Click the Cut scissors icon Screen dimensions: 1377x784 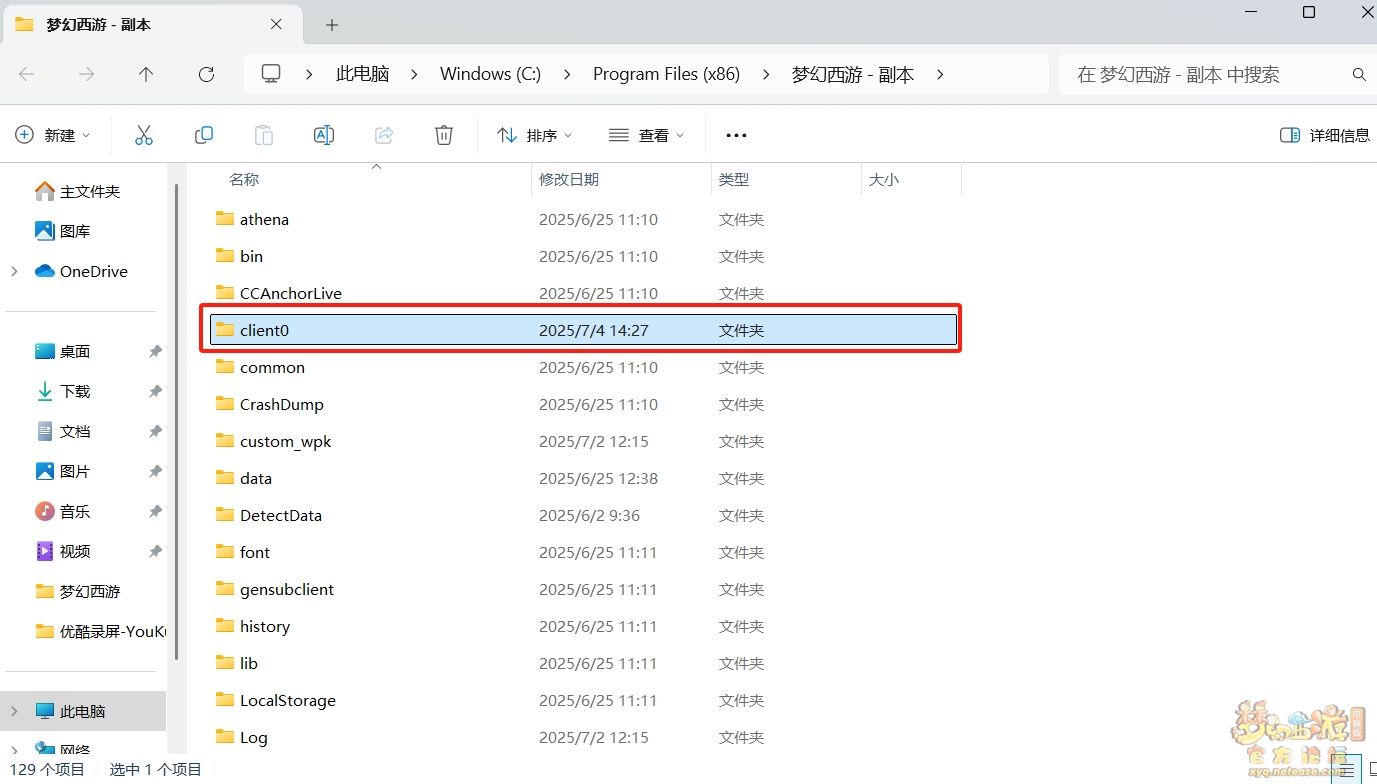144,135
